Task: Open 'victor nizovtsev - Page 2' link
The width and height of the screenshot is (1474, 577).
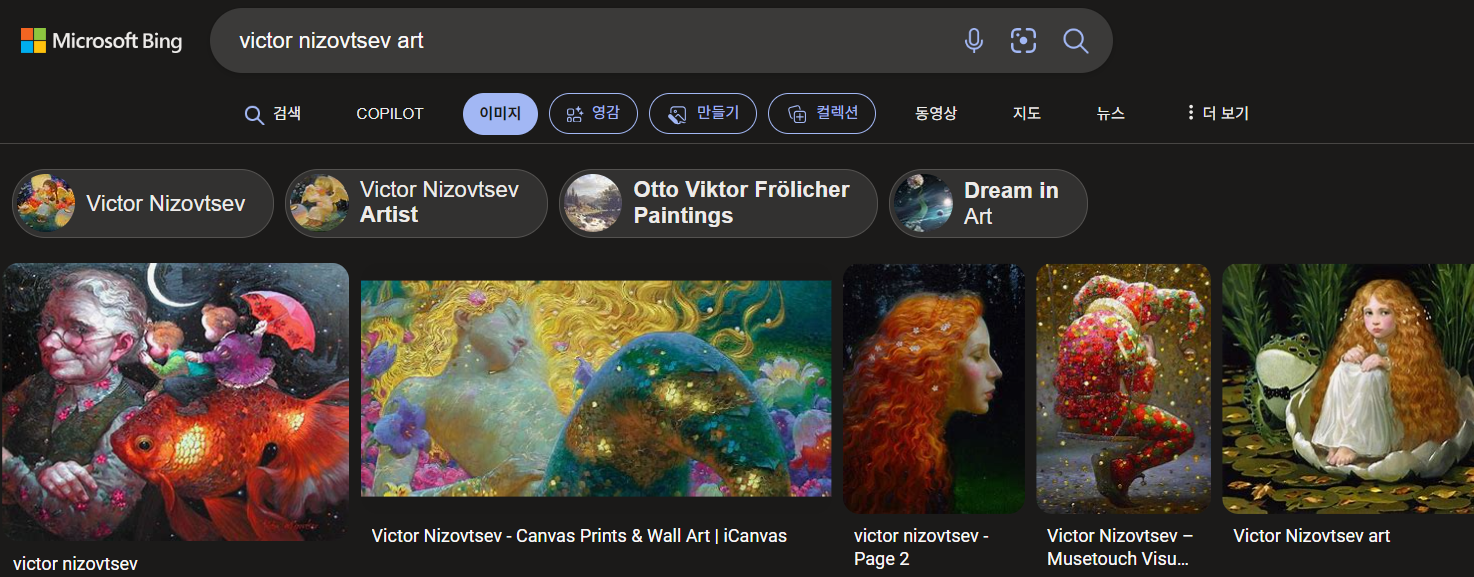Action: 921,547
